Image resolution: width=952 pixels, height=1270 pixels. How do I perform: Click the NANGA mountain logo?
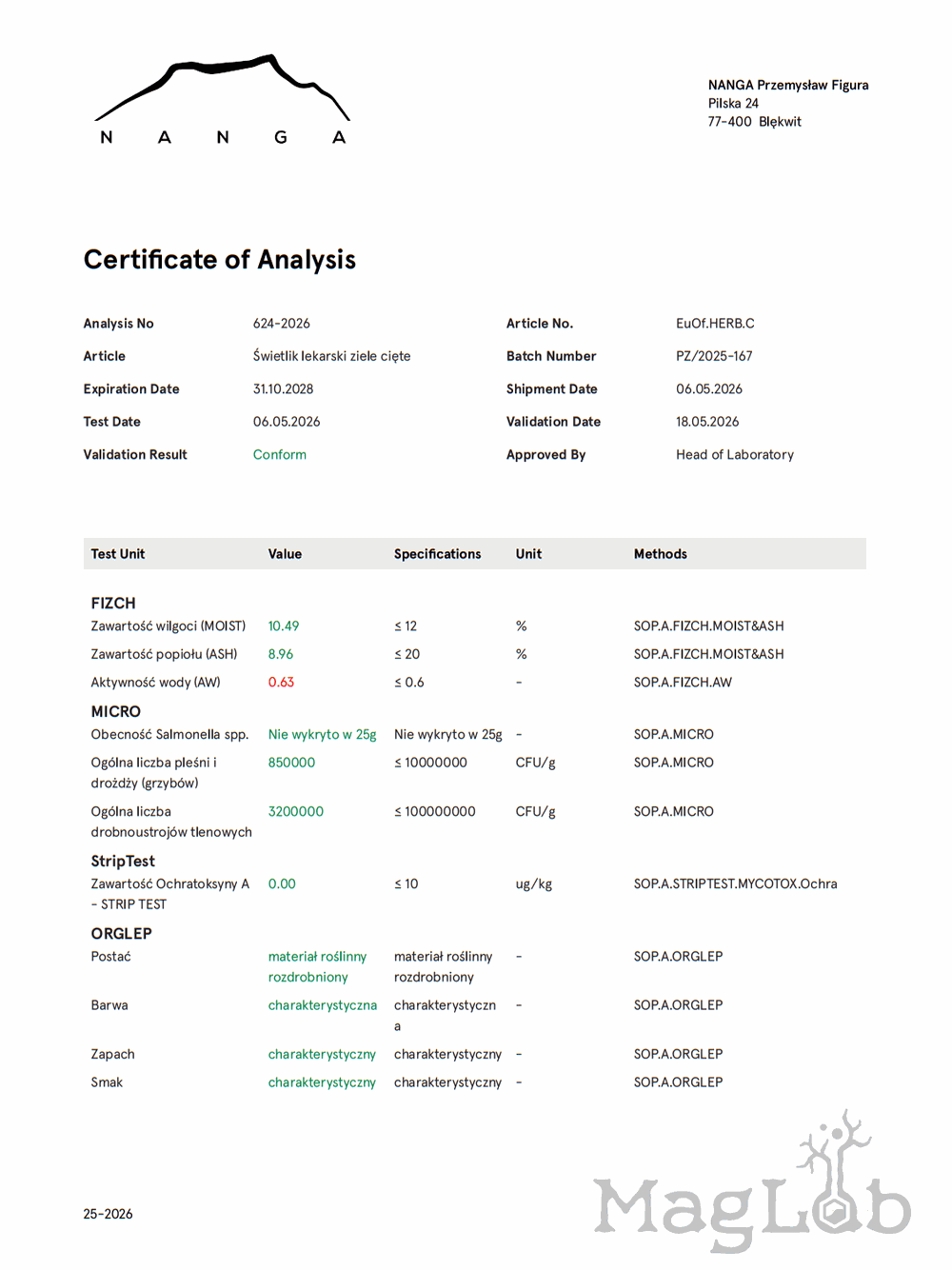223,100
